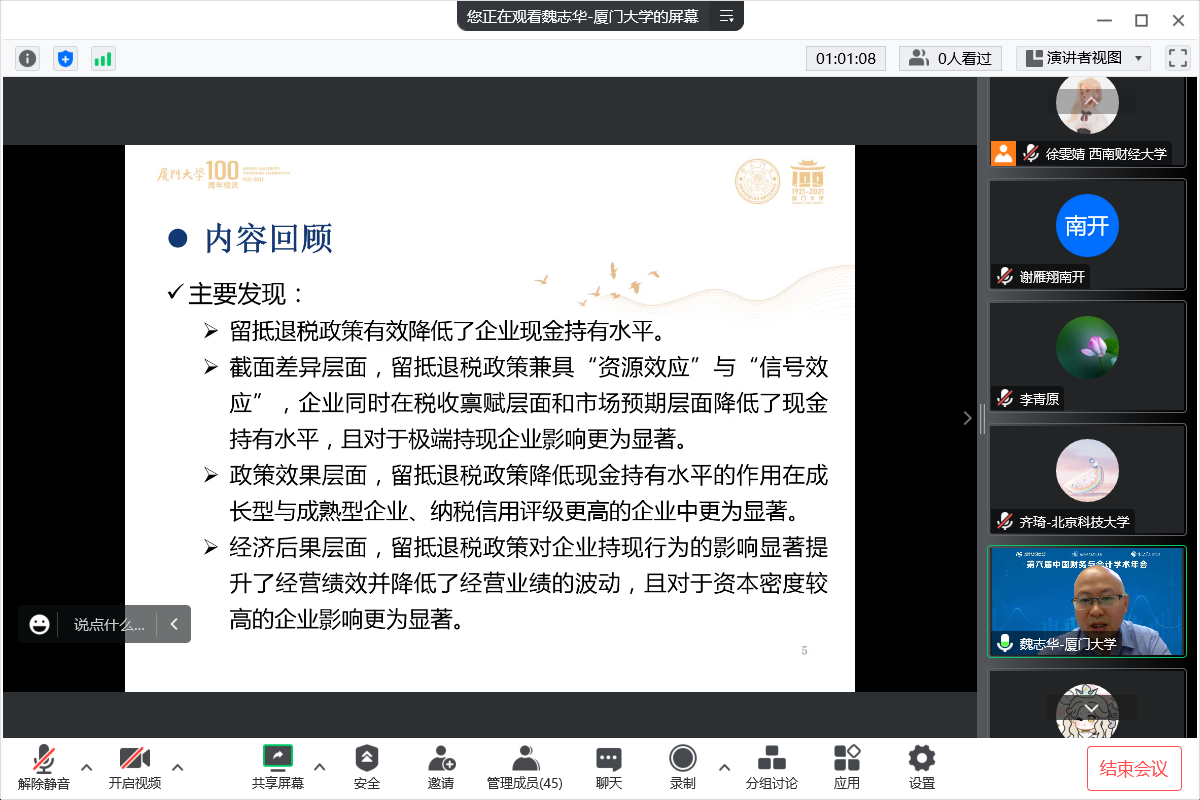Open the screen-sharing options menu in title bar
1200x800 pixels.
[x=726, y=16]
